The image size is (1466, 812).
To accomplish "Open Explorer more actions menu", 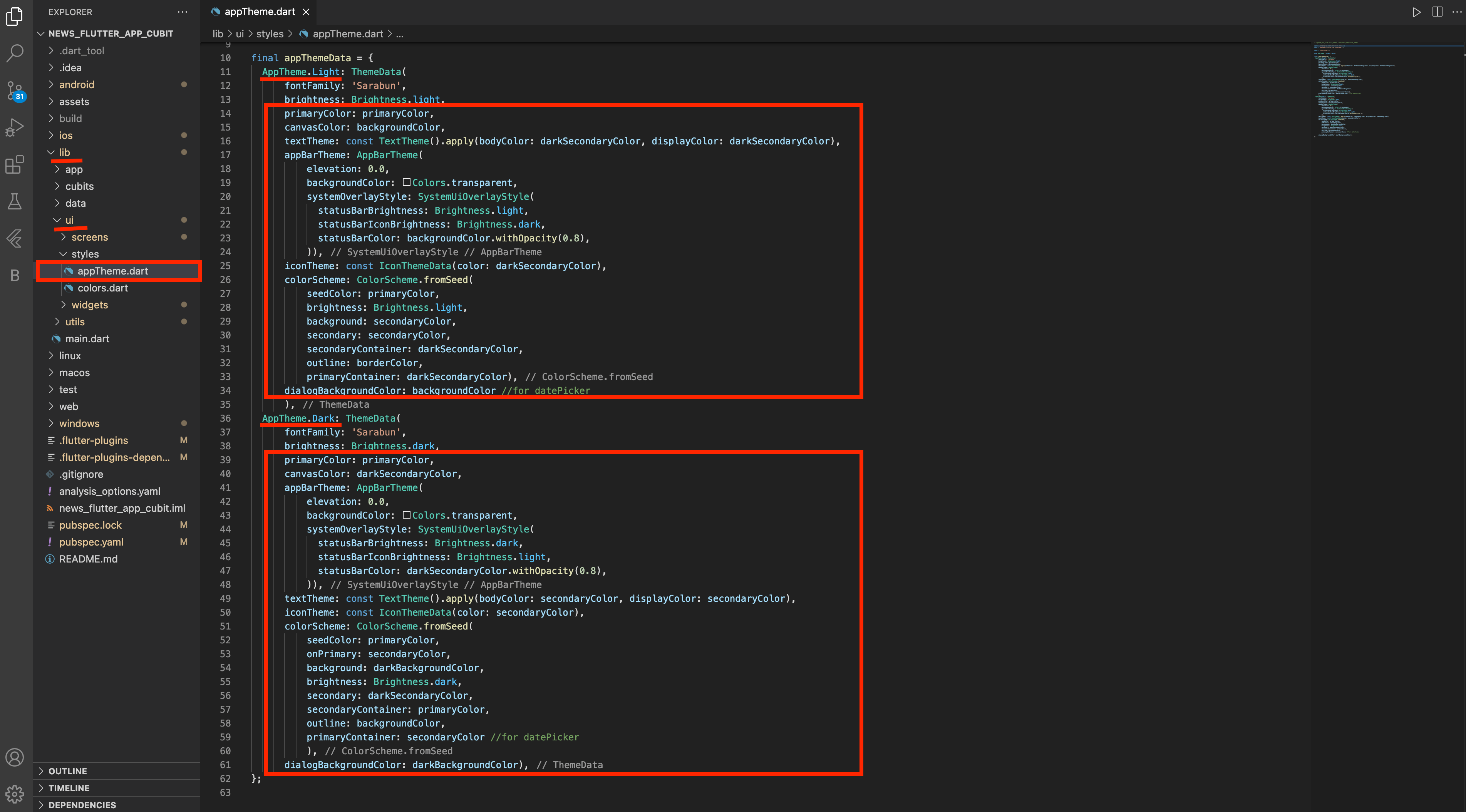I will tap(182, 12).
